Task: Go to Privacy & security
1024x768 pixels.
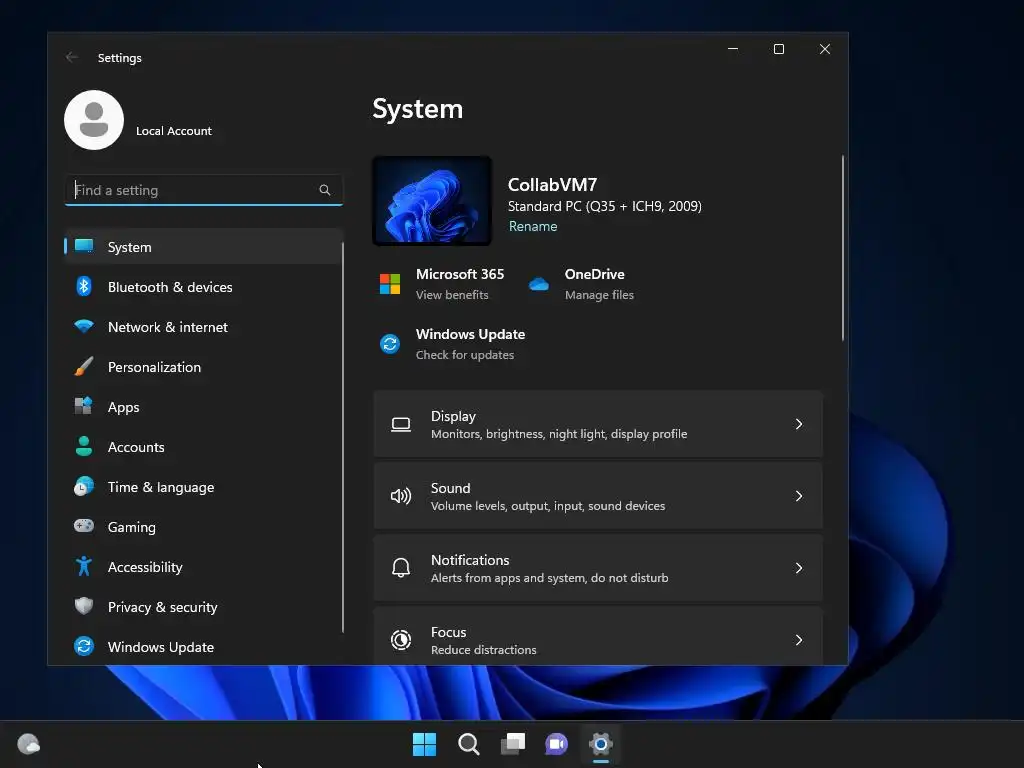Action: click(203, 607)
